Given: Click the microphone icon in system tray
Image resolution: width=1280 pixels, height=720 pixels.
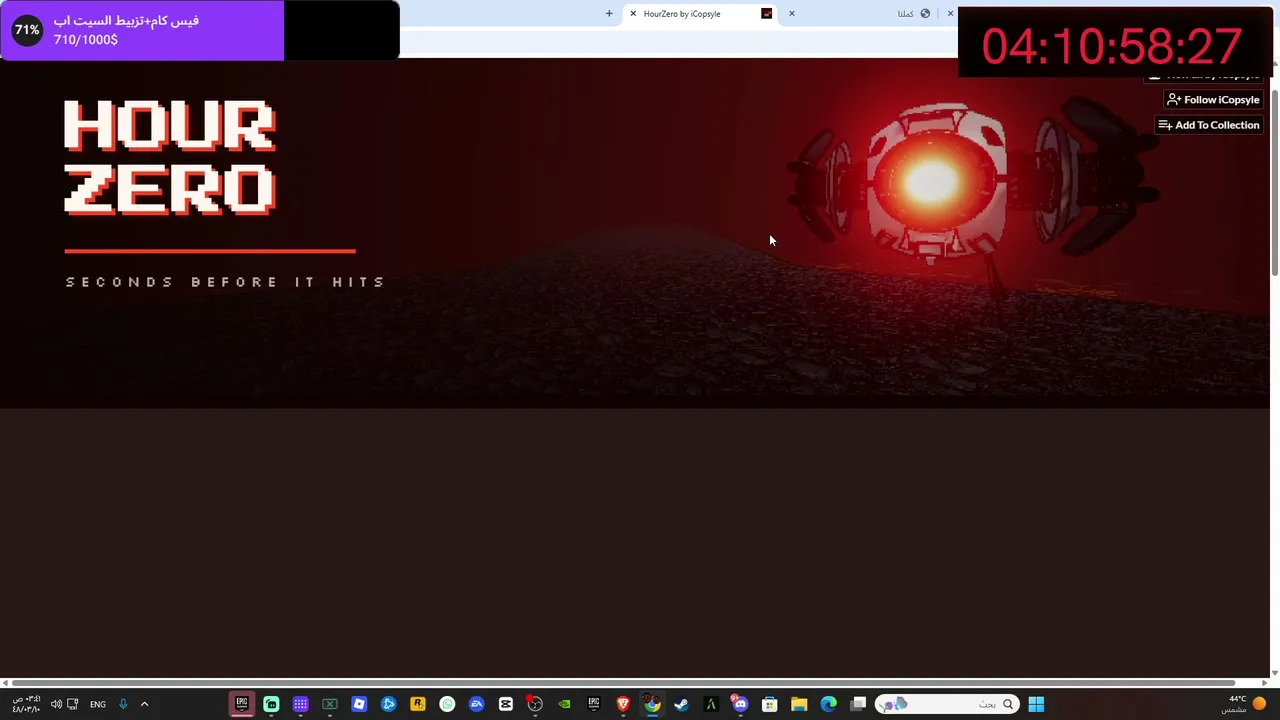Looking at the screenshot, I should click(123, 704).
